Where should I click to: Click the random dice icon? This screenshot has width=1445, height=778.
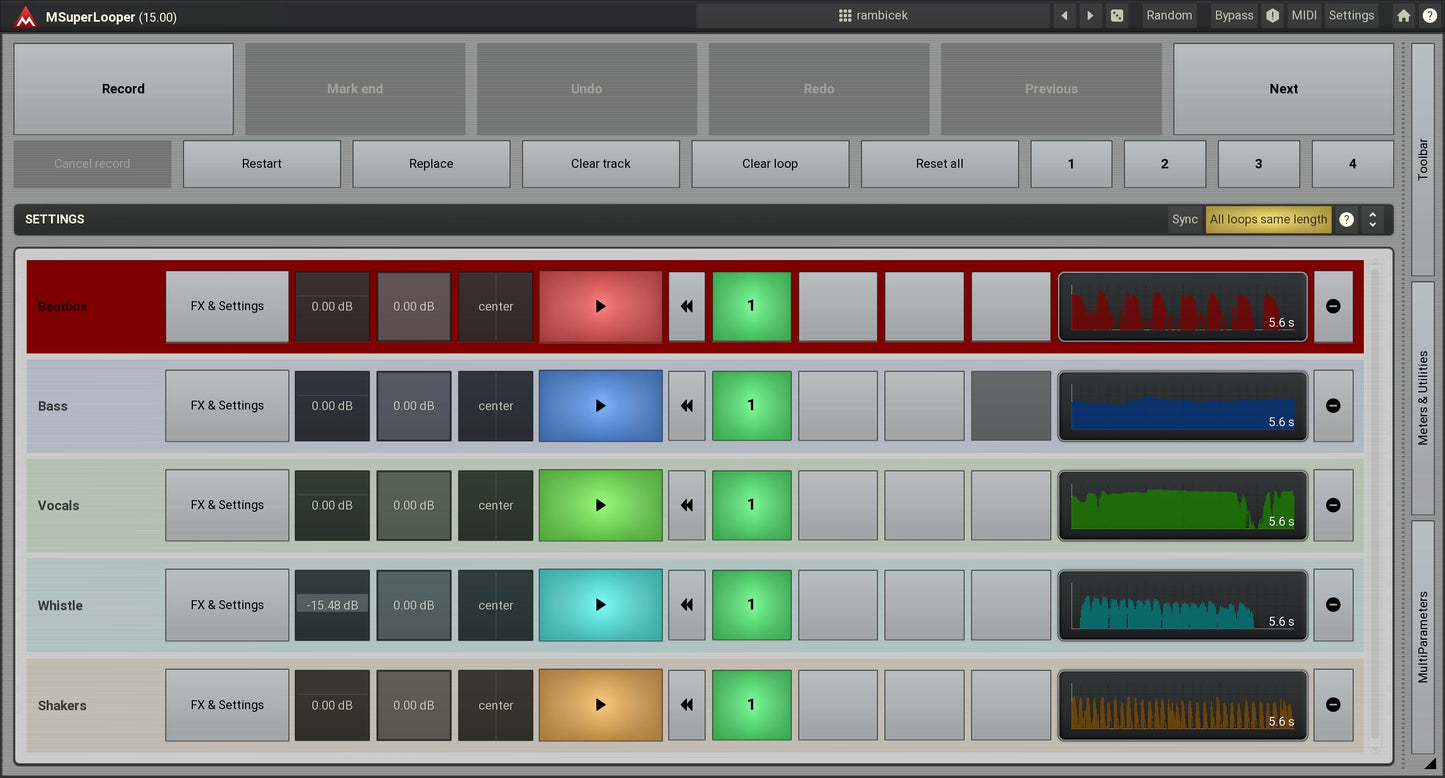[x=1117, y=16]
